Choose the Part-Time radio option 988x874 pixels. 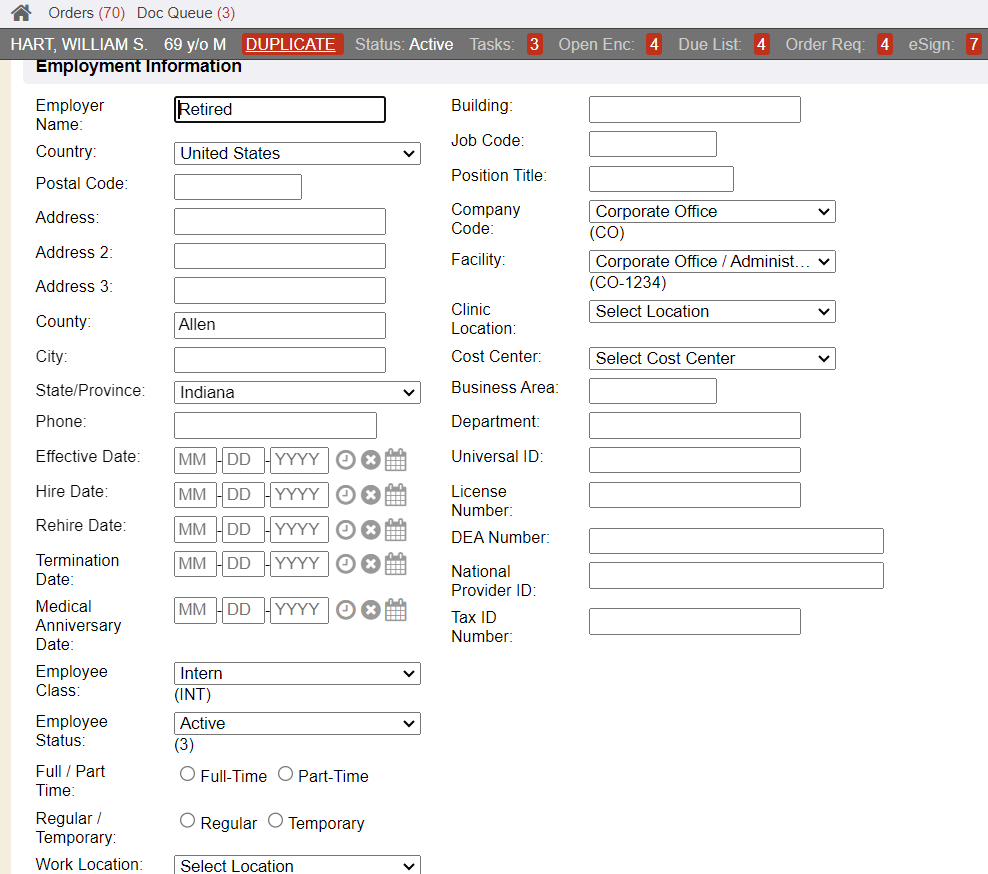click(x=285, y=774)
